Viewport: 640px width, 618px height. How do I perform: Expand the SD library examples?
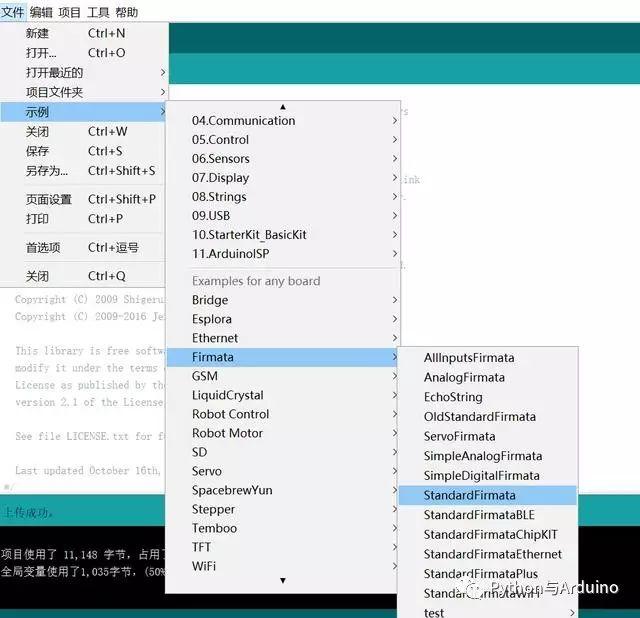tap(283, 452)
